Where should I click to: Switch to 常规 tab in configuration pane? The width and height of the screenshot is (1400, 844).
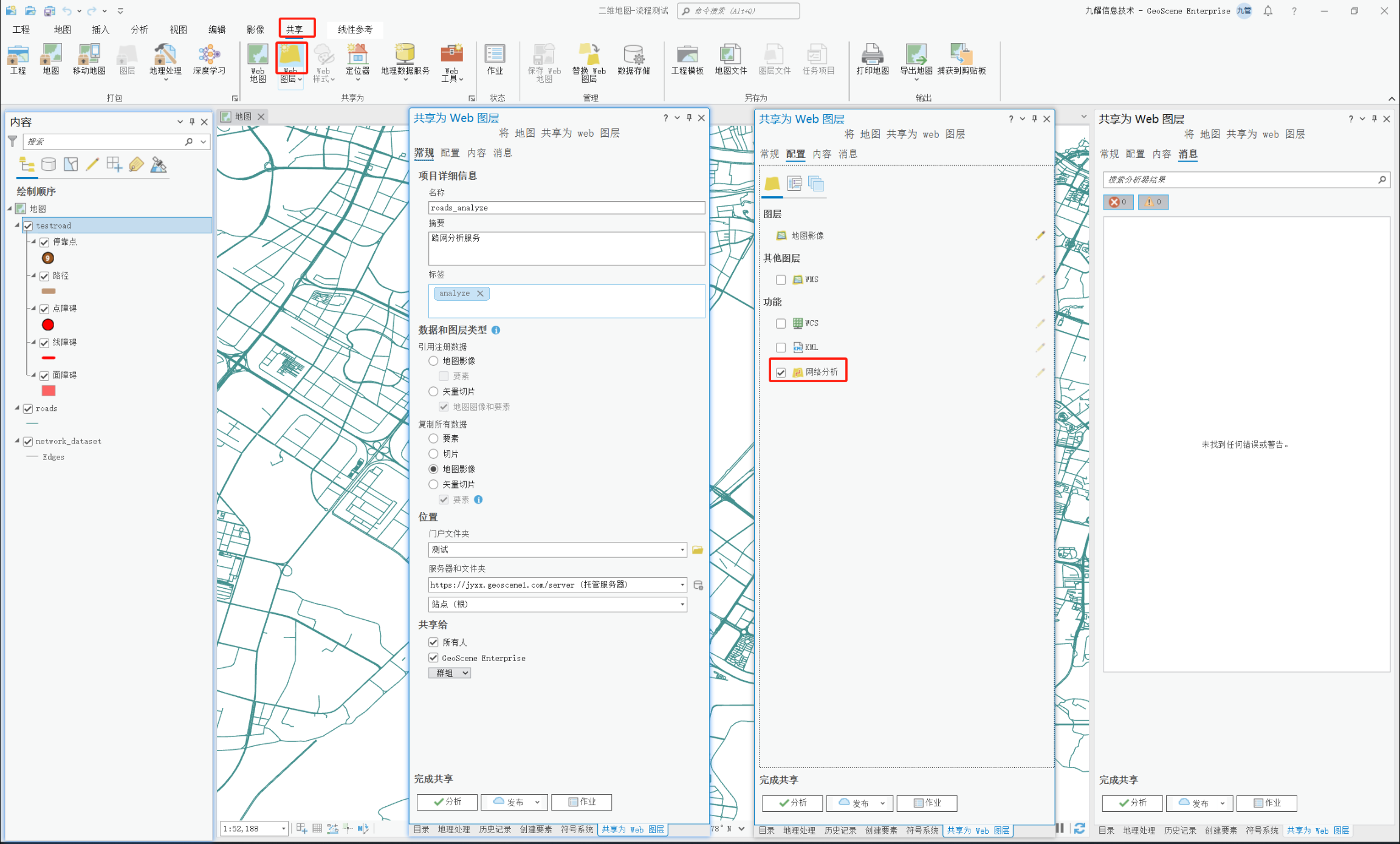[769, 154]
